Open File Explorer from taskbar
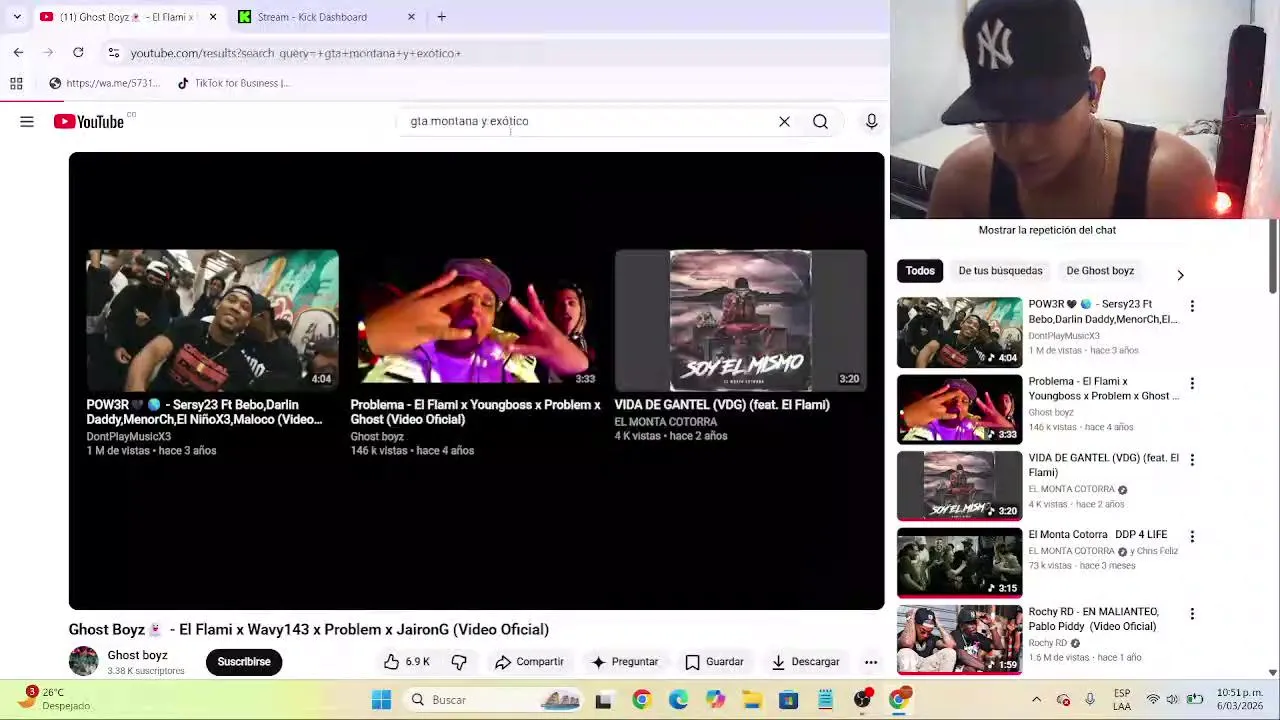Viewport: 1280px width, 720px height. [751, 700]
